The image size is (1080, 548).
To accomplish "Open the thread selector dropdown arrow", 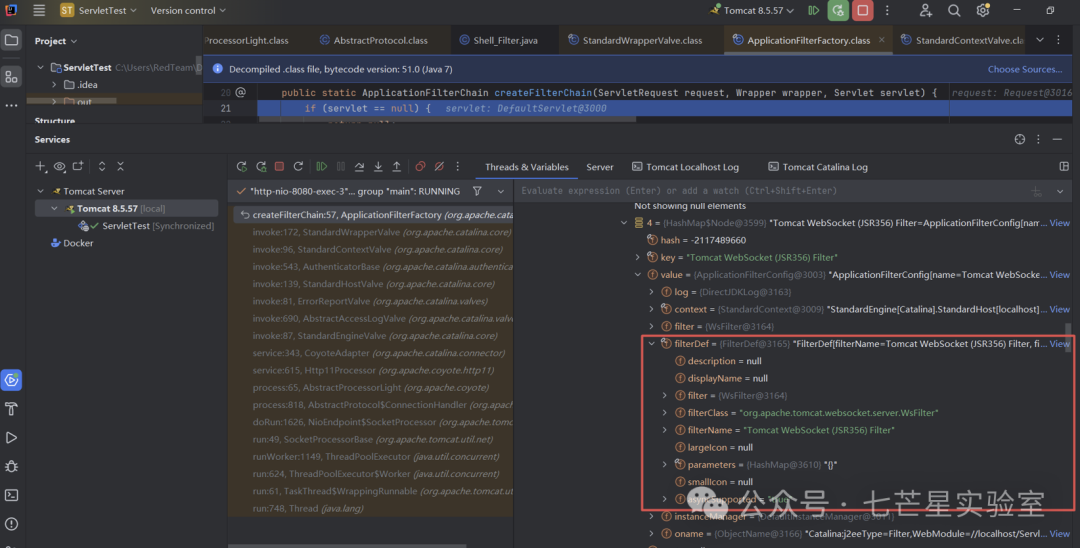I will point(501,191).
